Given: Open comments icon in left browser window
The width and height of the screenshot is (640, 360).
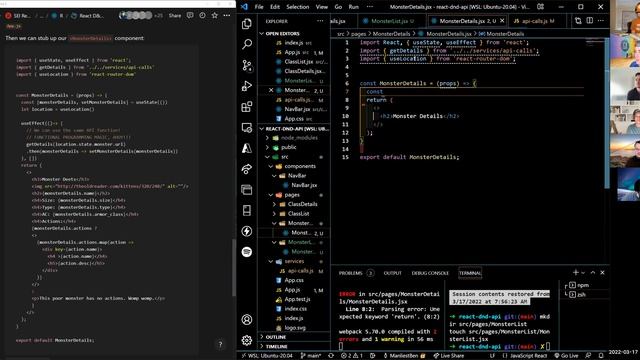Looking at the screenshot, I should tap(190, 16).
